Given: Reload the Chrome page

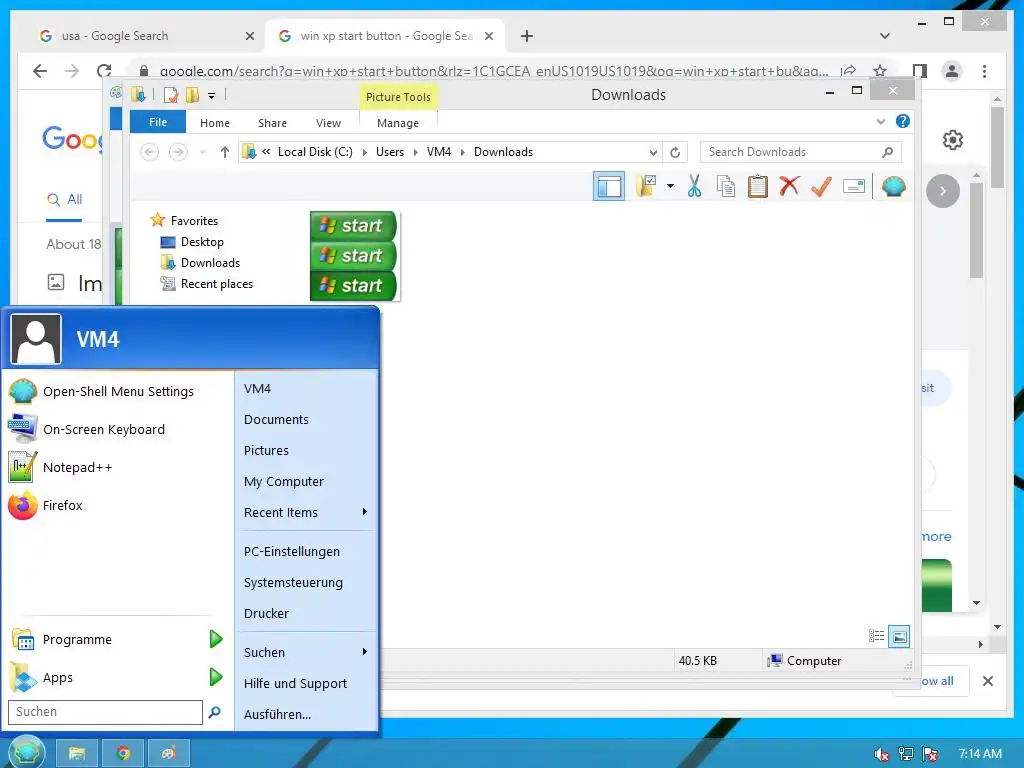Looking at the screenshot, I should pyautogui.click(x=104, y=71).
